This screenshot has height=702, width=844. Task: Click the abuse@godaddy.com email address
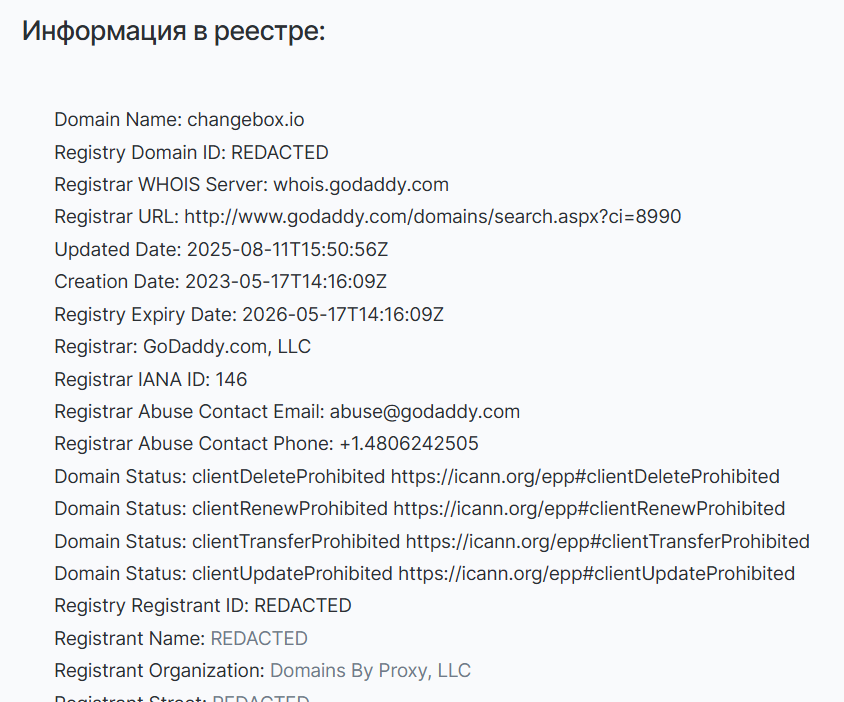pos(425,411)
